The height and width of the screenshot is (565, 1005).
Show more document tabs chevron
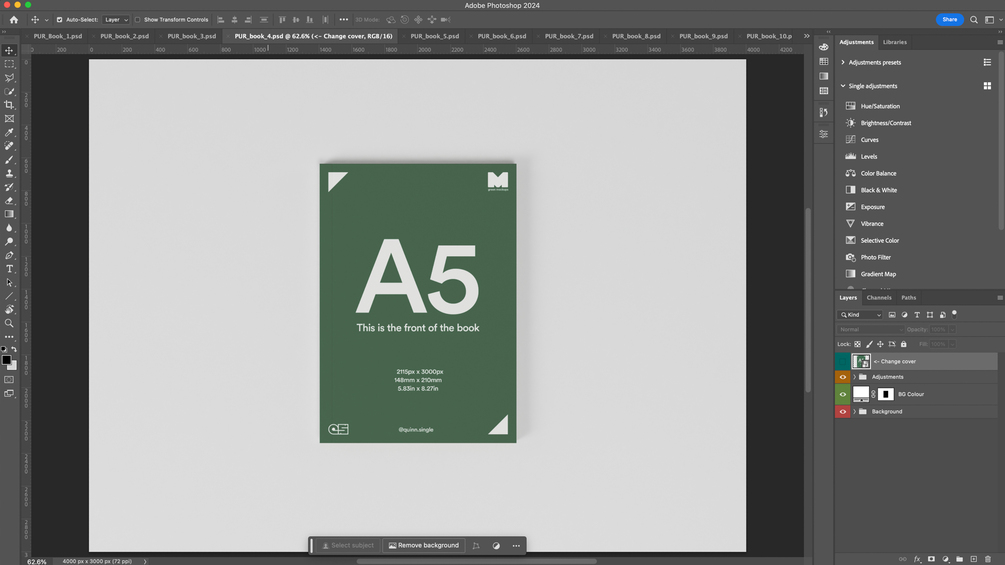click(806, 37)
